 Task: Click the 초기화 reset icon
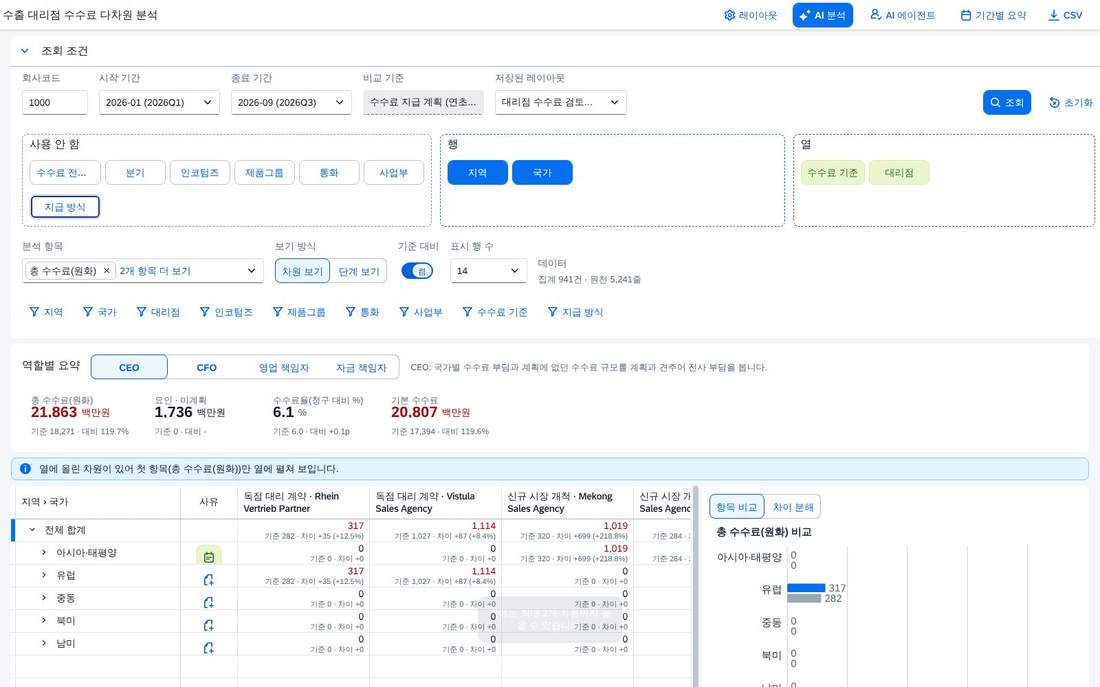pyautogui.click(x=1054, y=102)
